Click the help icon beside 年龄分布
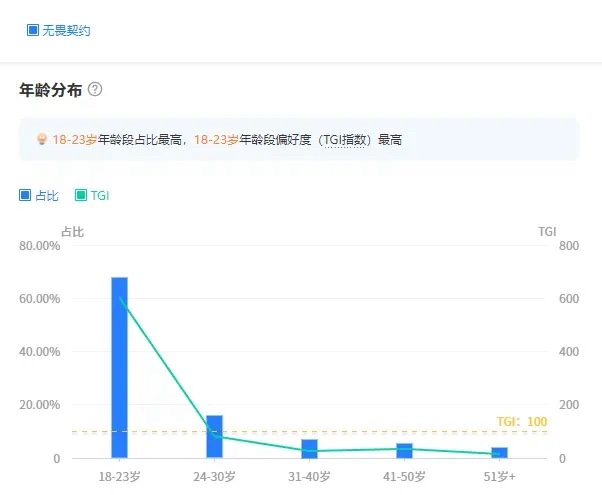The width and height of the screenshot is (602, 495). 95,89
